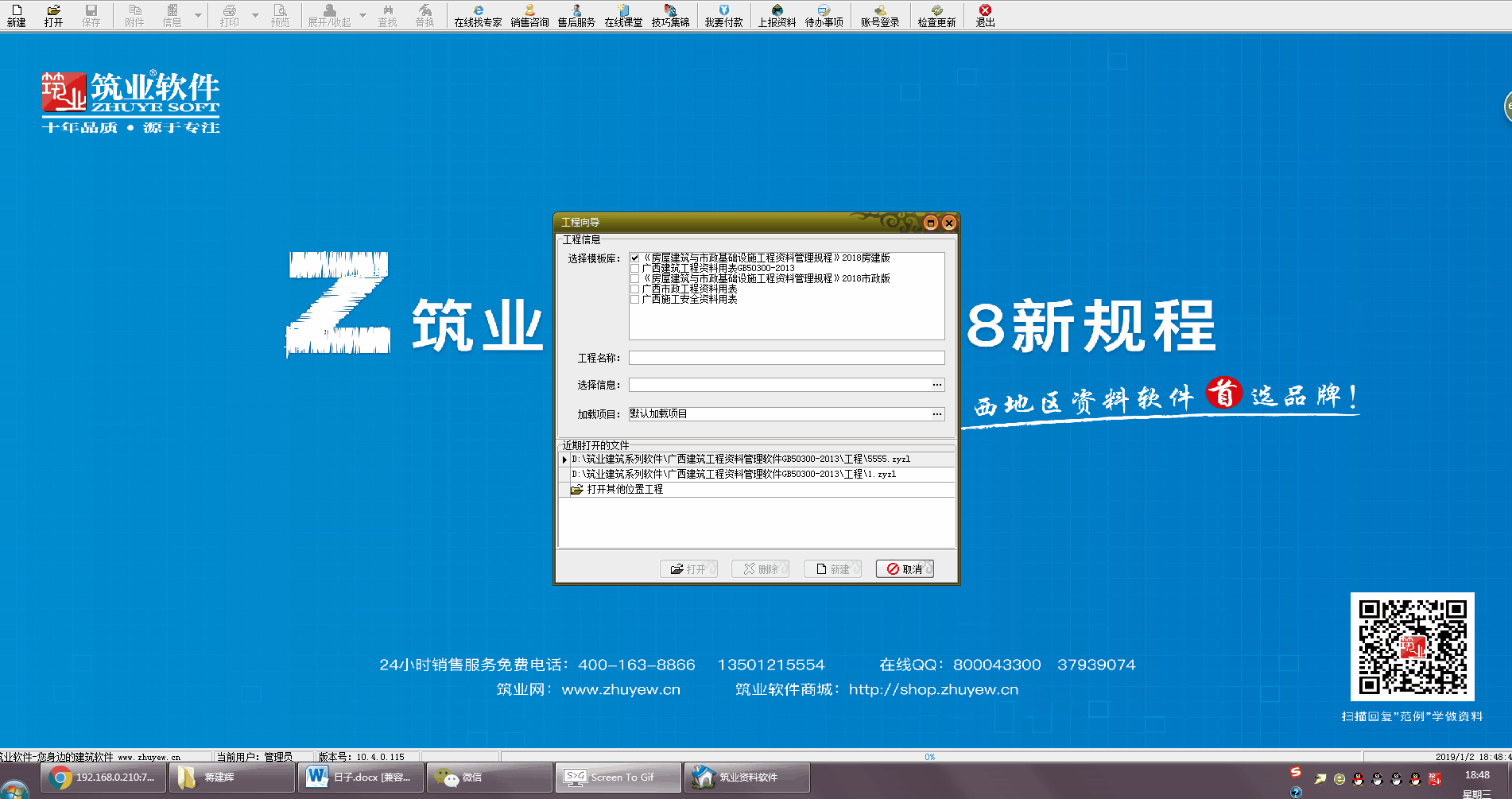
Task: Enable the 广西施工安全资料用表 checkbox
Action: 634,300
